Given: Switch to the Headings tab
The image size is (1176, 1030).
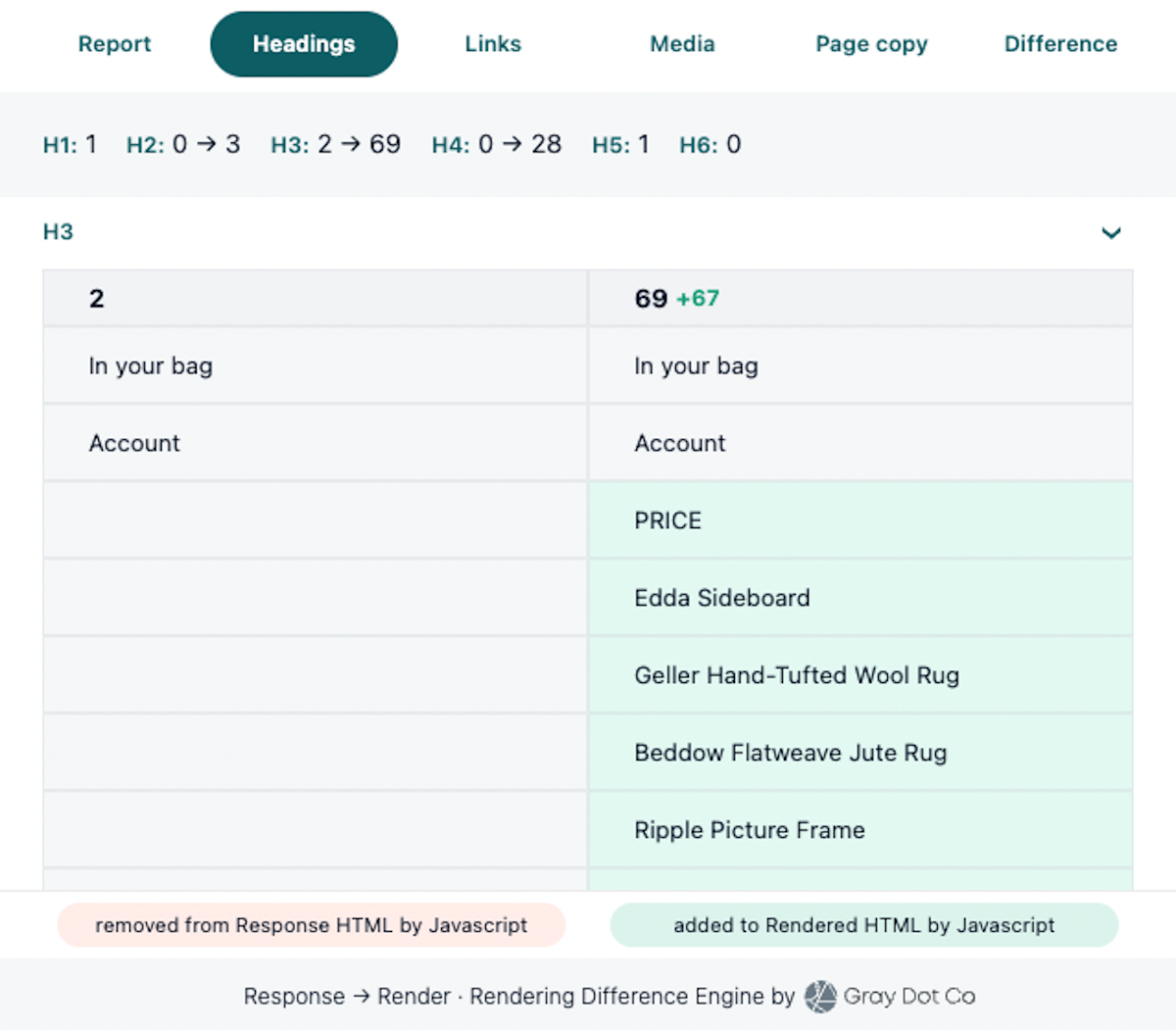Looking at the screenshot, I should (303, 44).
